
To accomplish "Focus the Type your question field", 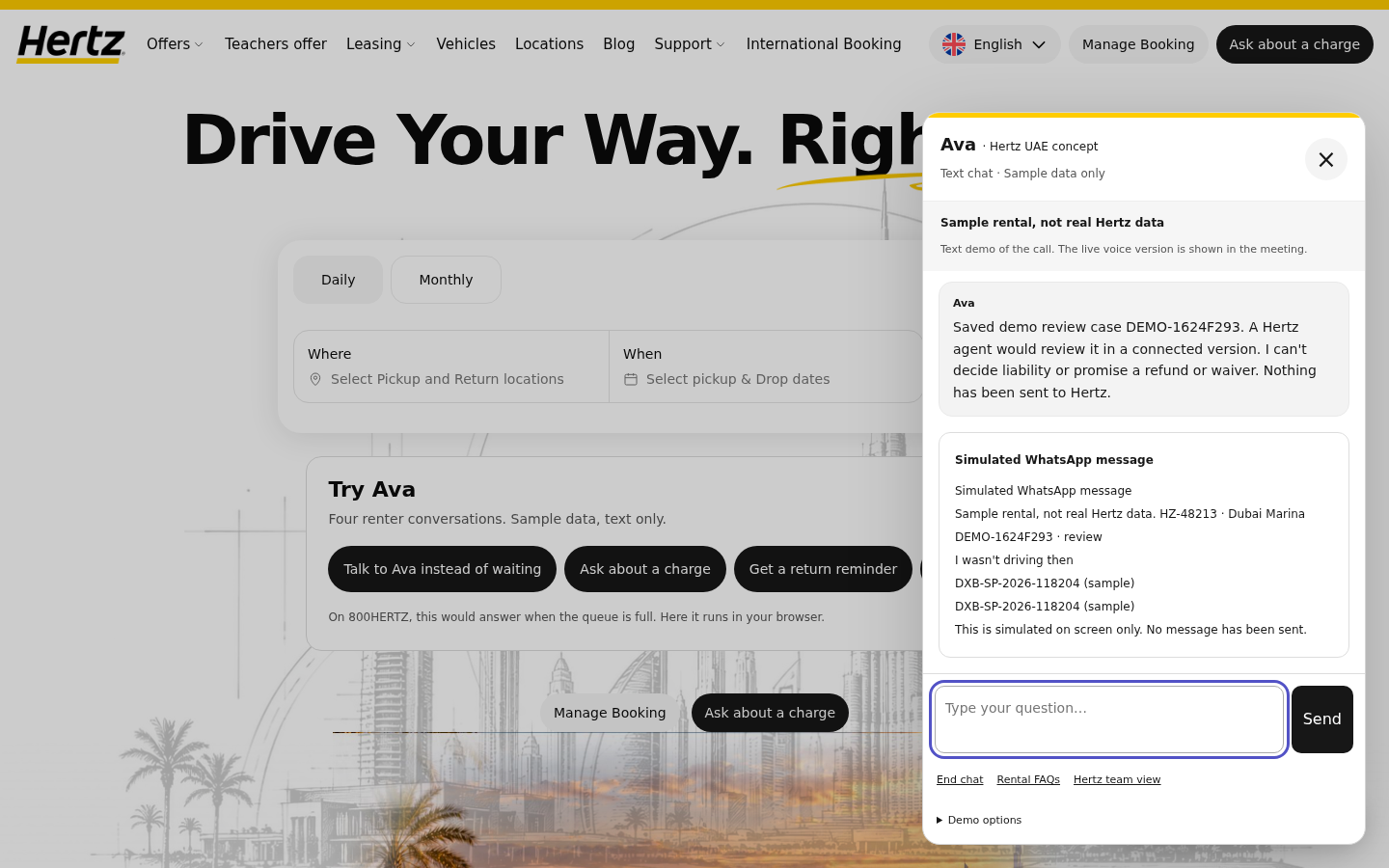I will pyautogui.click(x=1109, y=719).
